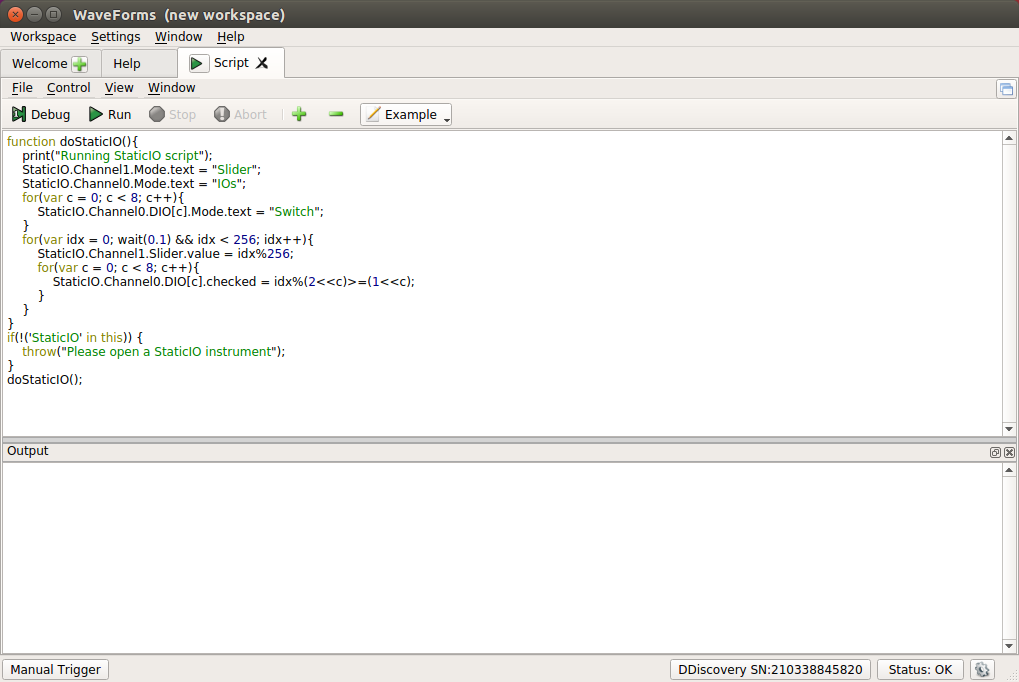Click the "function doStaticIO(){" line
The width and height of the screenshot is (1019, 682).
click(x=72, y=141)
